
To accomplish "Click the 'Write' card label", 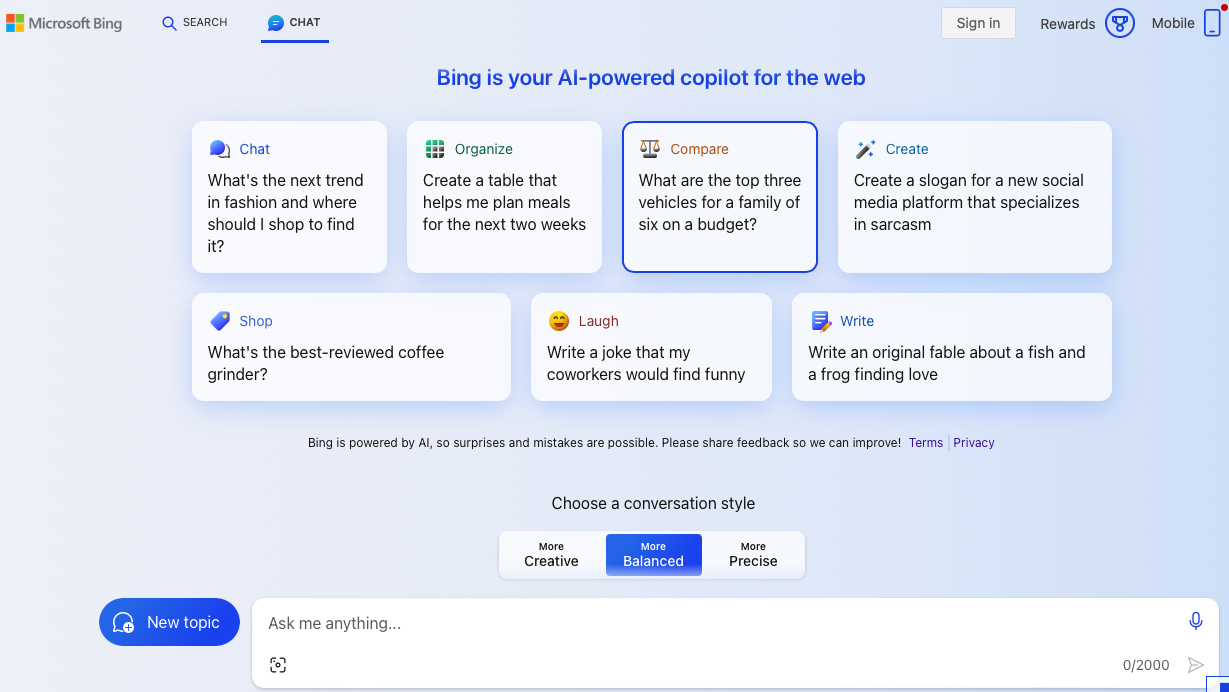I will pos(857,321).
